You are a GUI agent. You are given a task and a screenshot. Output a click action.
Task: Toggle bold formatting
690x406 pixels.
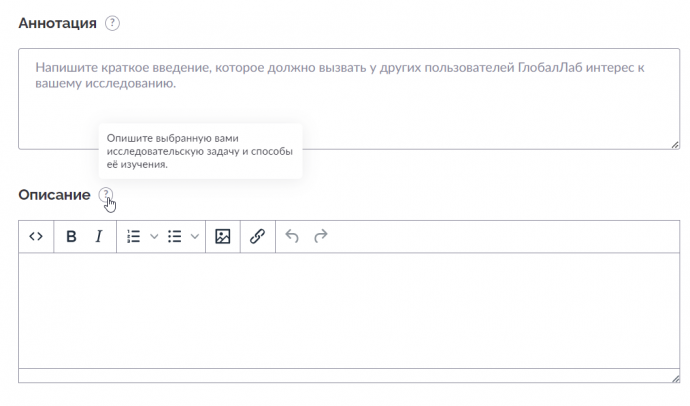pyautogui.click(x=71, y=237)
